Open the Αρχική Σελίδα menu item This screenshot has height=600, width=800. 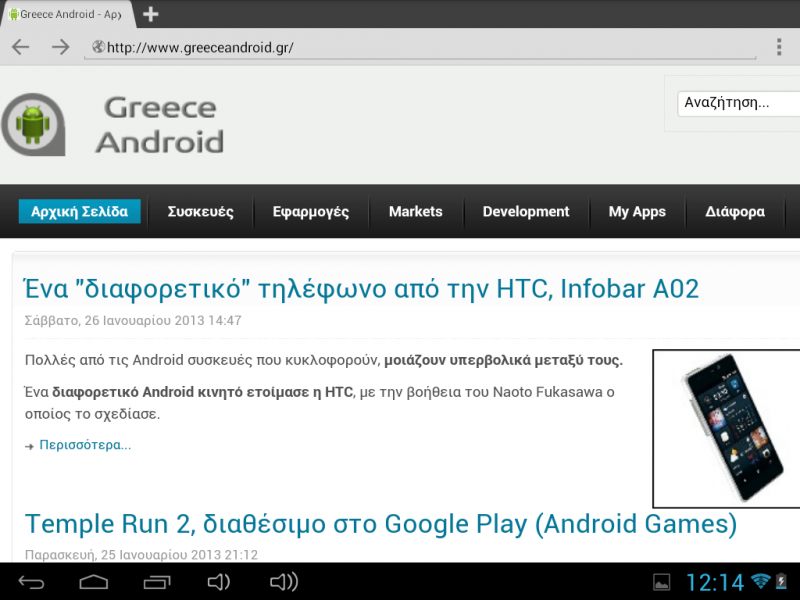pyautogui.click(x=80, y=211)
